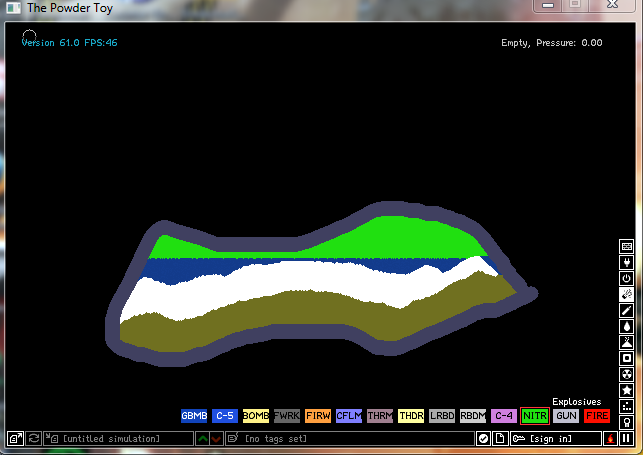Select the red FIRE element
This screenshot has width=643, height=455.
pos(597,415)
